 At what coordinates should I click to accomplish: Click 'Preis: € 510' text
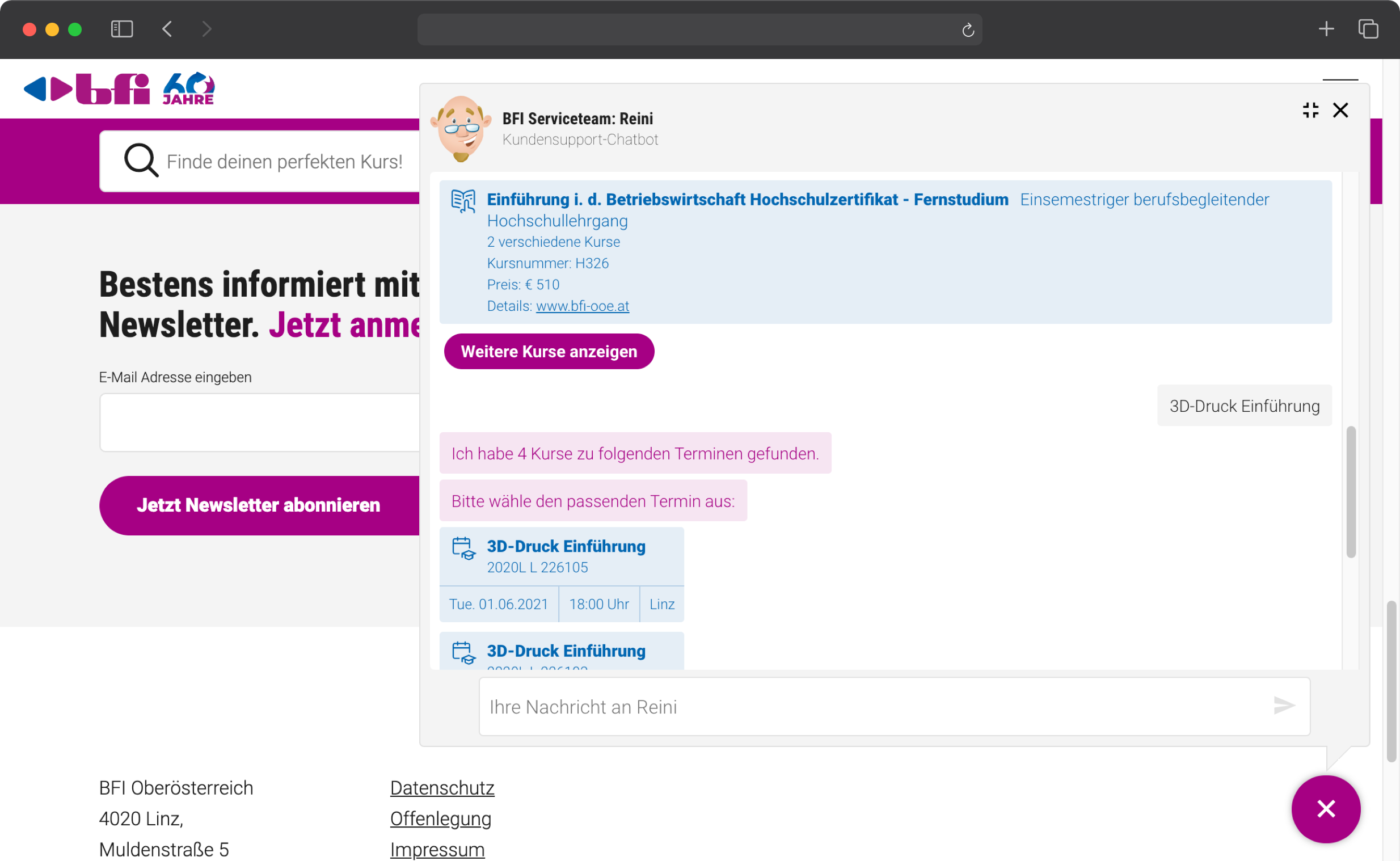tap(522, 284)
